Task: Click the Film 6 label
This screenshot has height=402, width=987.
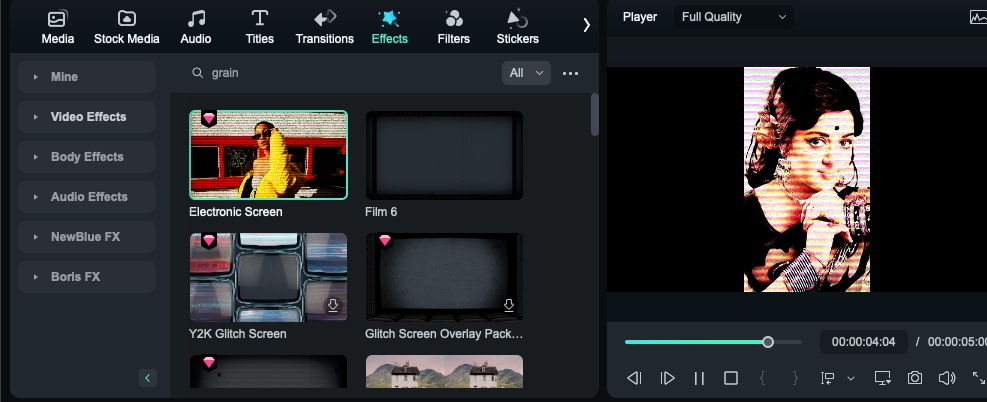Action: [381, 212]
